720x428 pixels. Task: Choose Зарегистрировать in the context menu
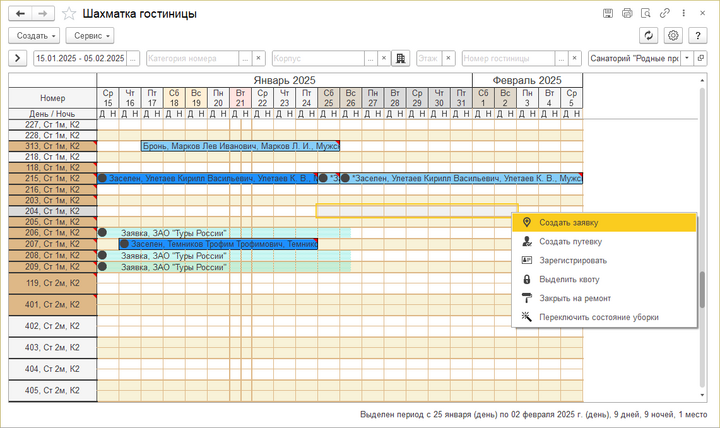coord(604,260)
